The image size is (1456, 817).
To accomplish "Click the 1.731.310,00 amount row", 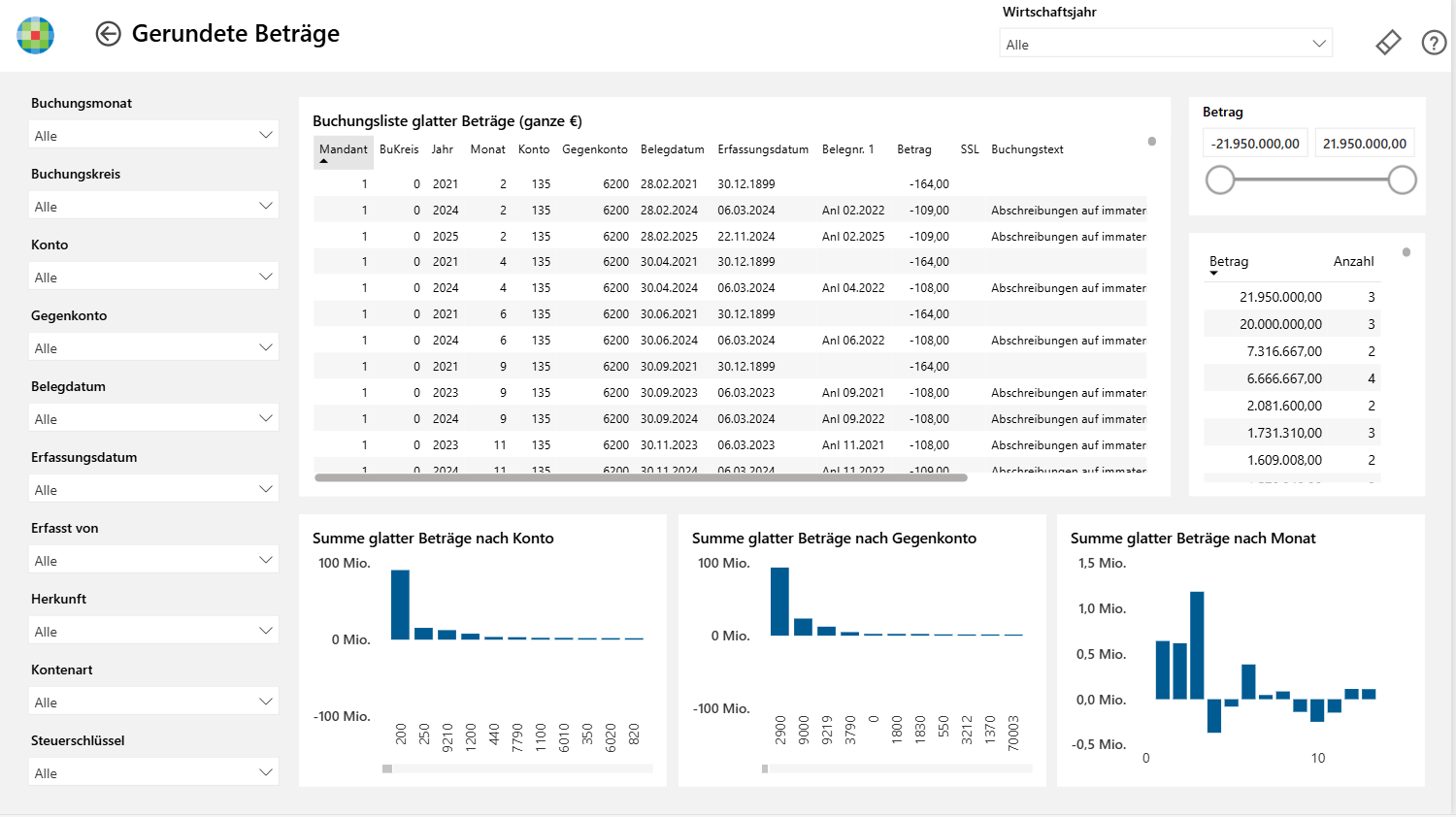I will click(x=1291, y=433).
